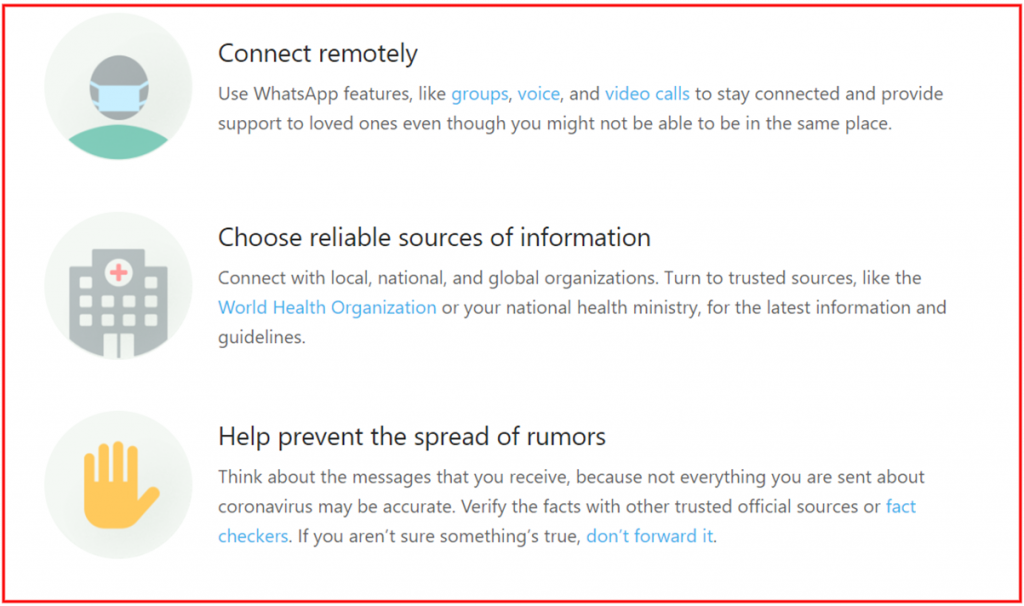1024x606 pixels.
Task: Click the word 'guidelines' in the sources paragraph
Action: [261, 338]
